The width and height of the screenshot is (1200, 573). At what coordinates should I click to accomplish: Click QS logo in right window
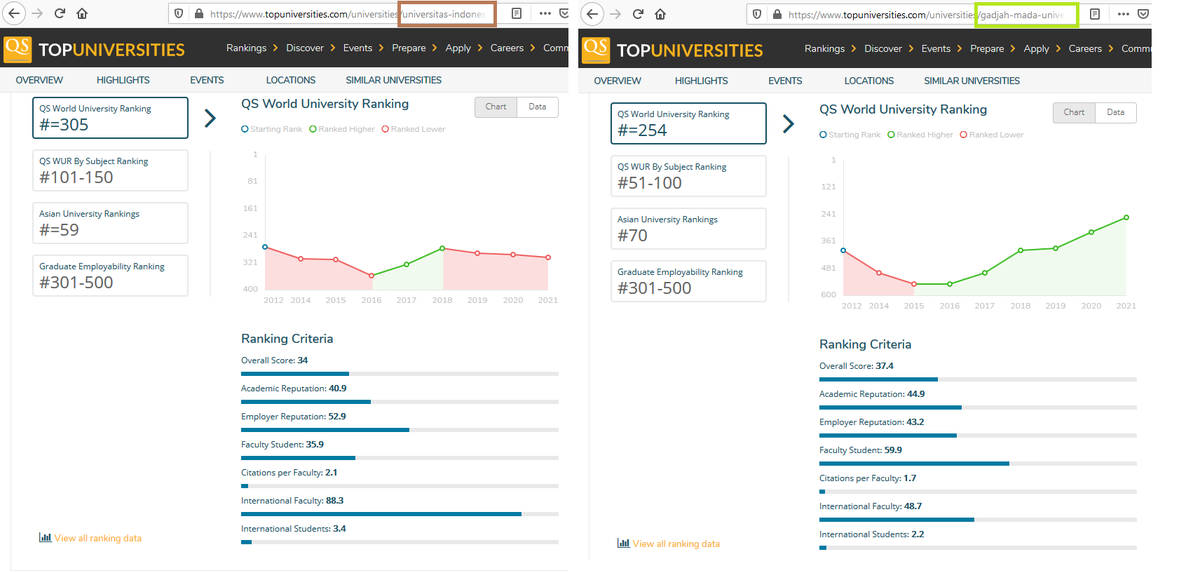(595, 49)
